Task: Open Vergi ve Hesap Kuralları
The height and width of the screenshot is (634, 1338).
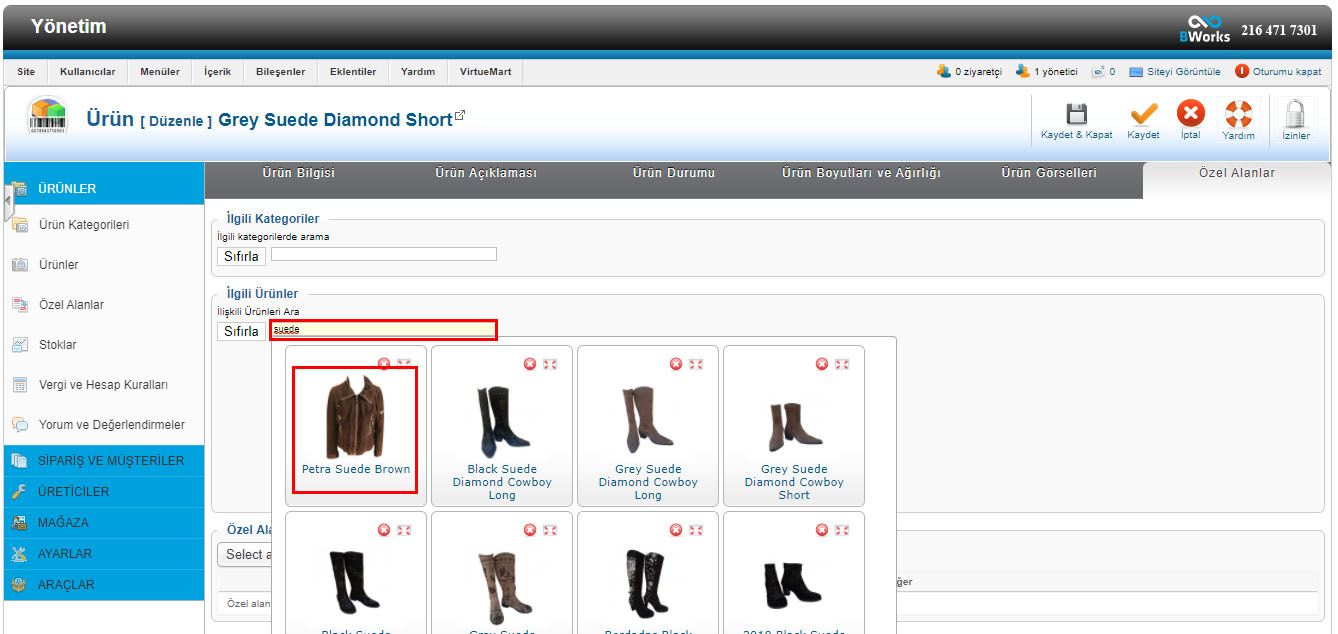Action: [103, 385]
